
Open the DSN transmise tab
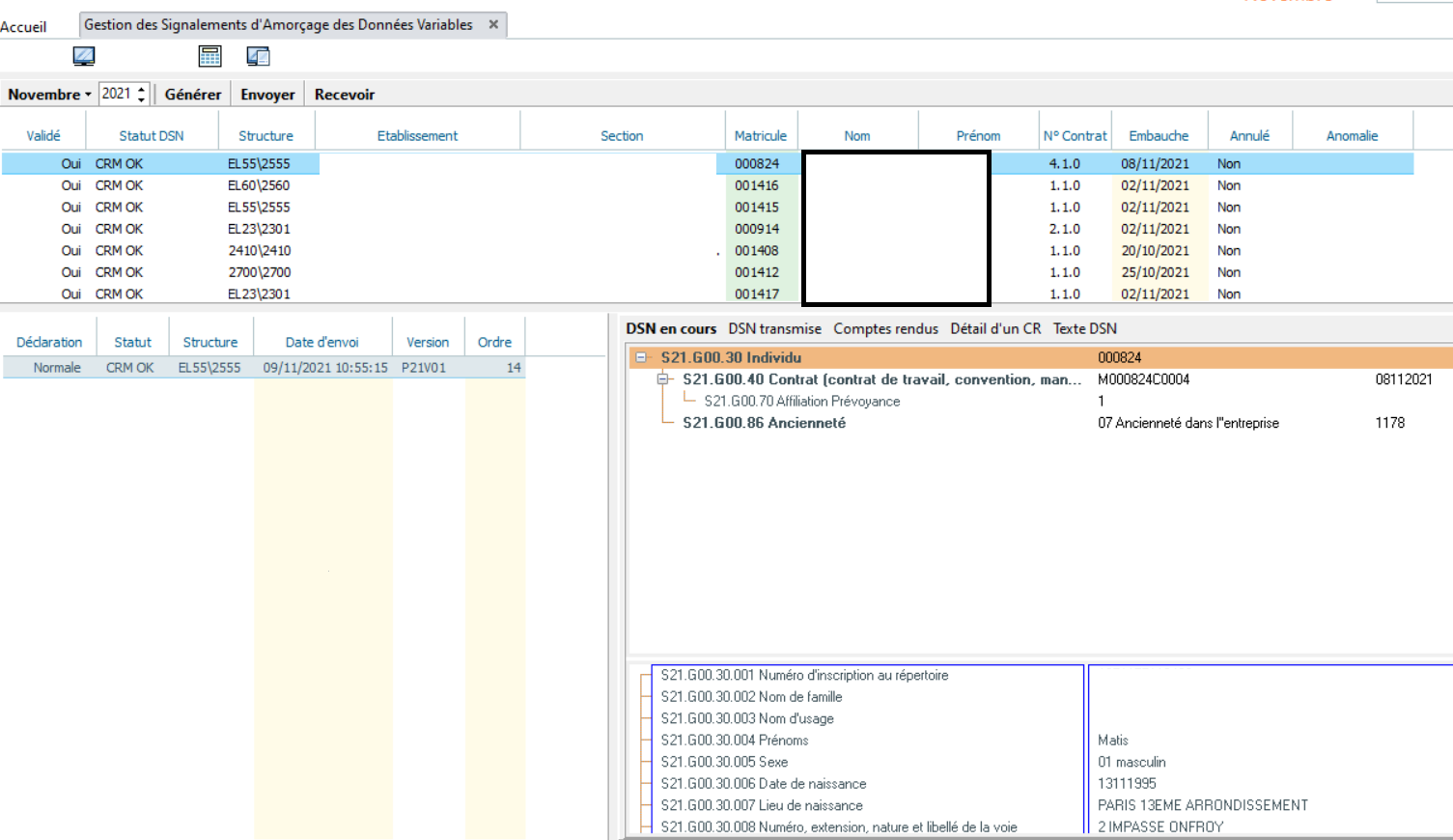775,328
